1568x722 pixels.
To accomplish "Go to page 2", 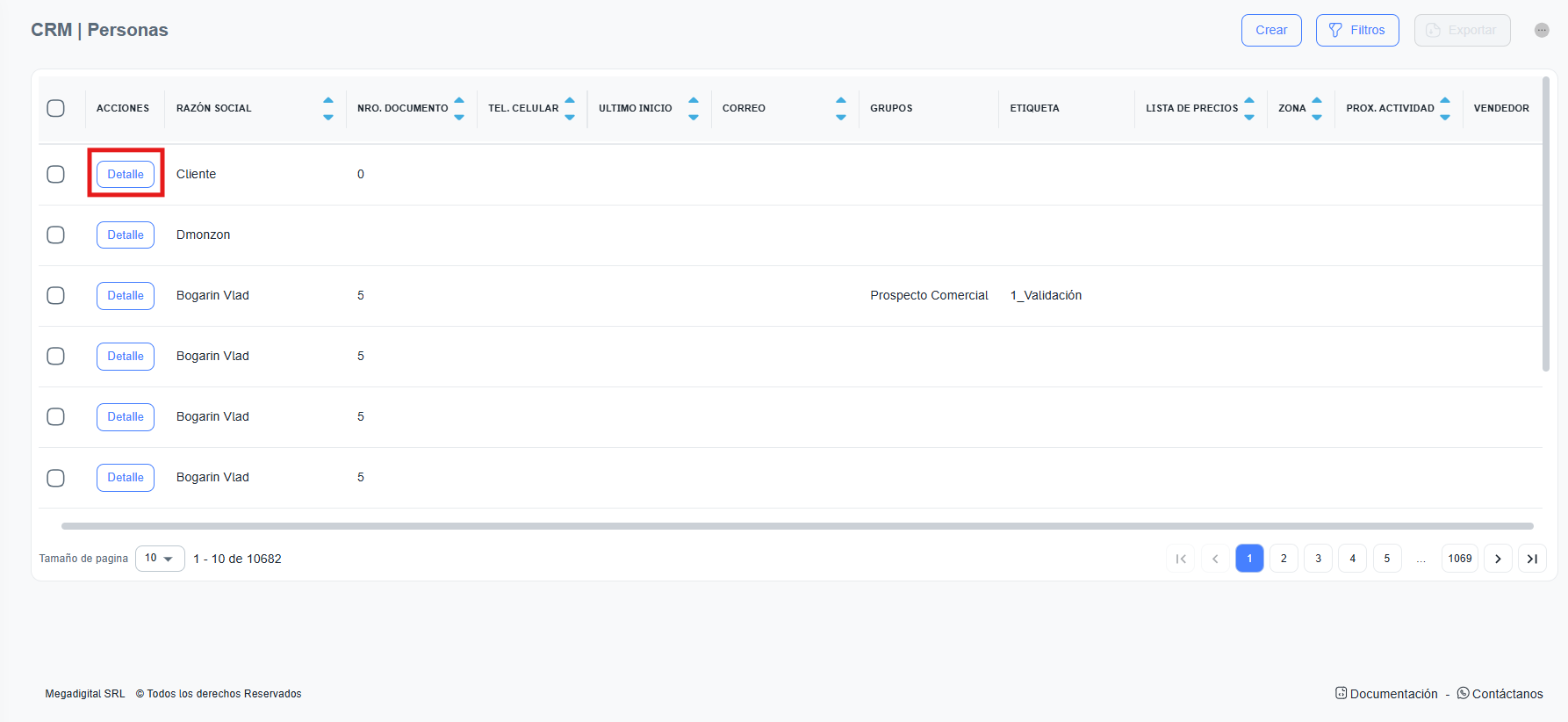I will point(1284,559).
